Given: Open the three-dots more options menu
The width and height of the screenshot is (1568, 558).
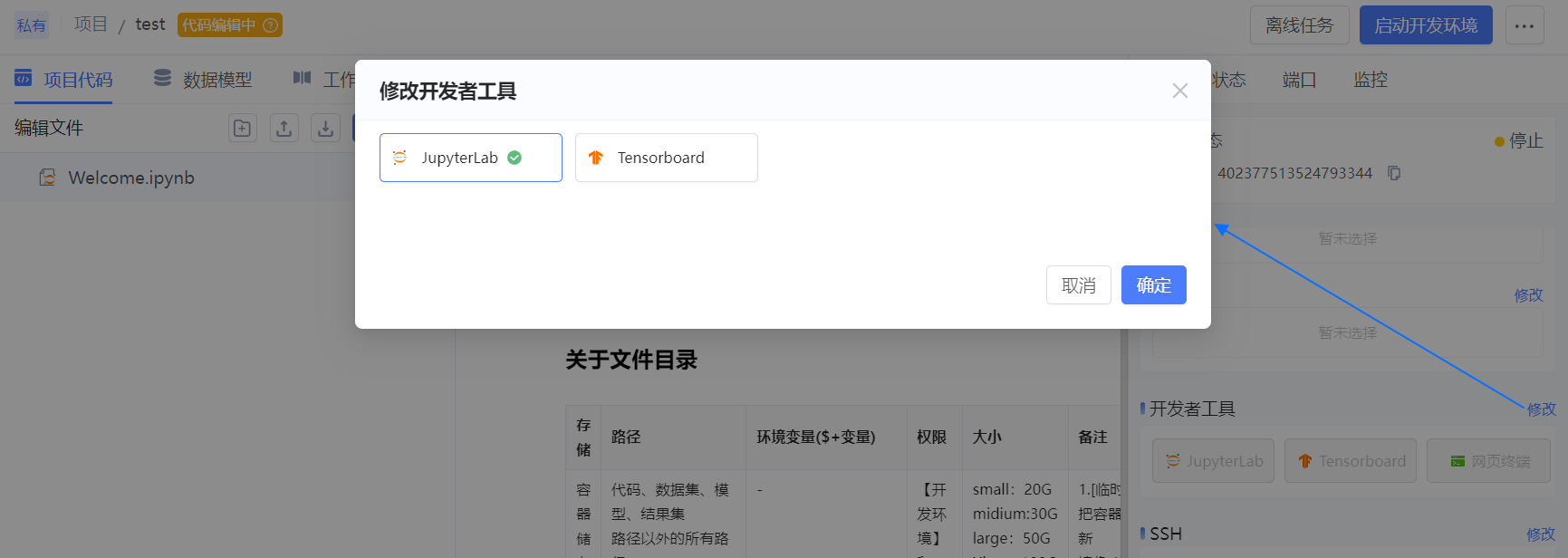Looking at the screenshot, I should point(1525,25).
